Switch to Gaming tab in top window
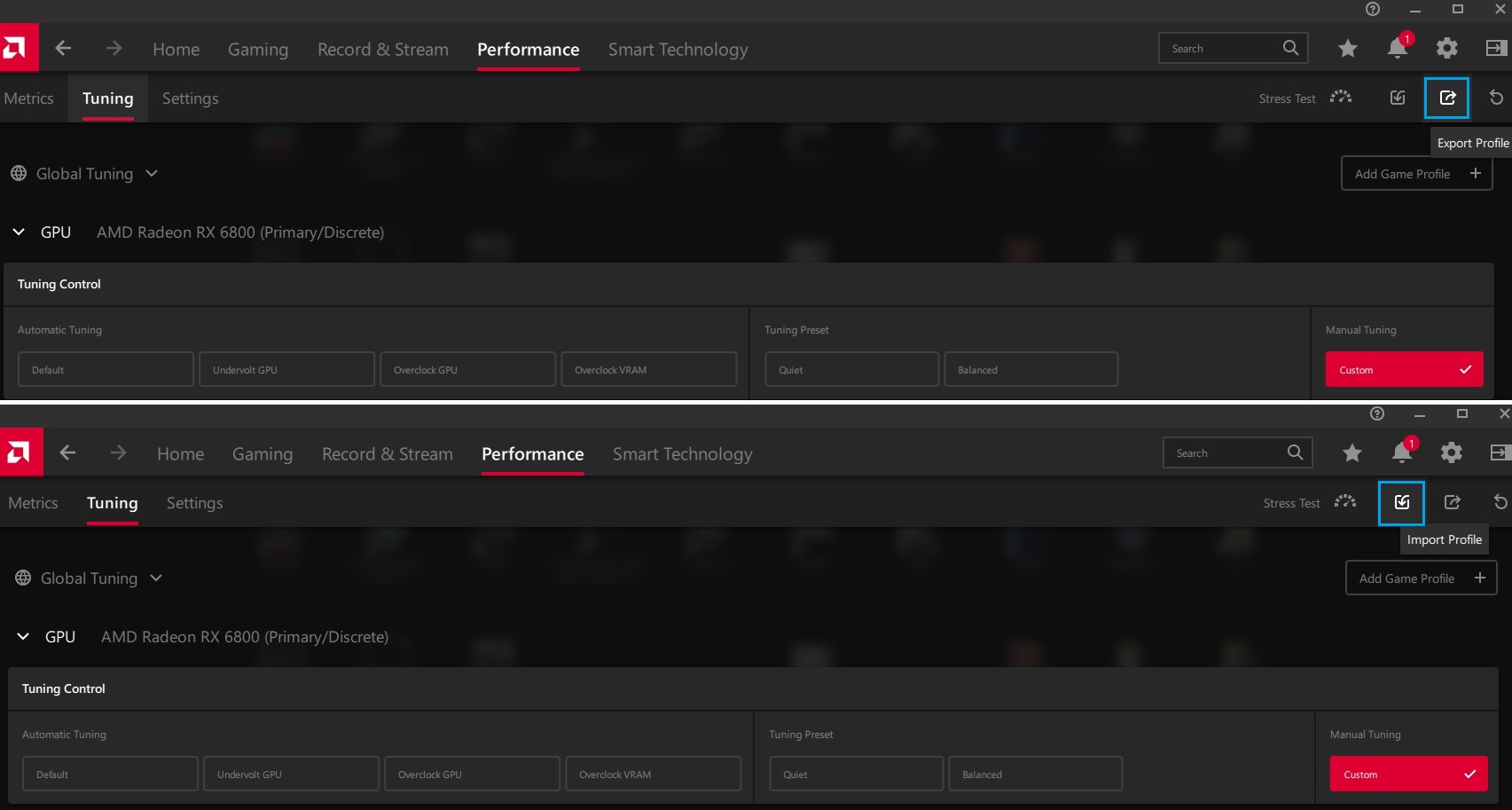Image resolution: width=1512 pixels, height=810 pixels. pos(258,49)
